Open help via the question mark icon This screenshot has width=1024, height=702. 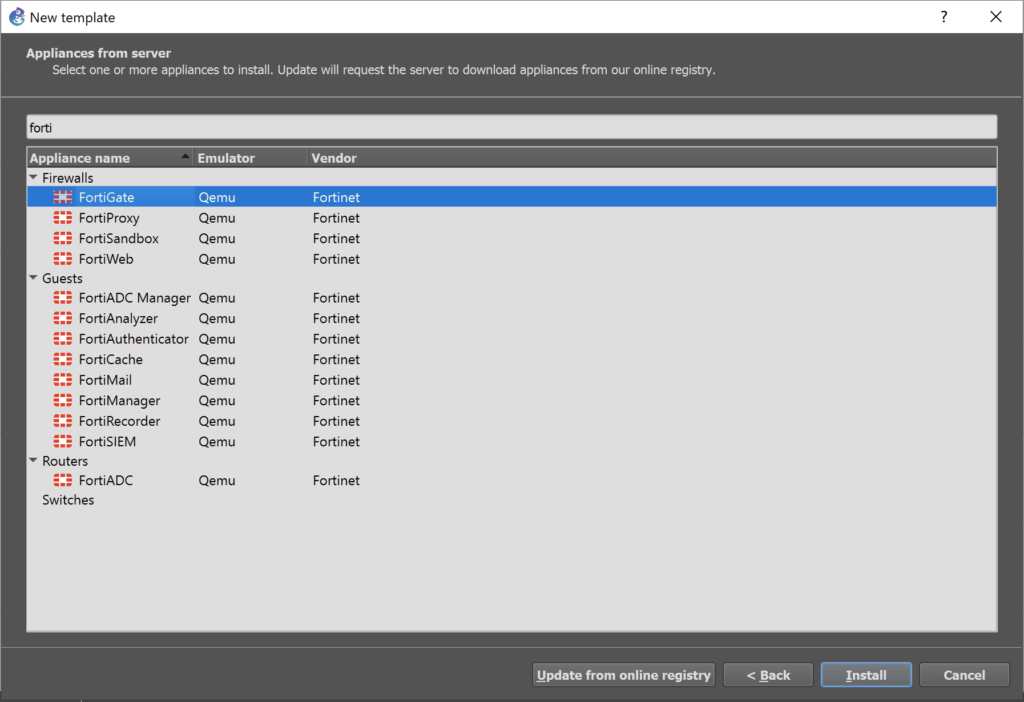pyautogui.click(x=943, y=17)
